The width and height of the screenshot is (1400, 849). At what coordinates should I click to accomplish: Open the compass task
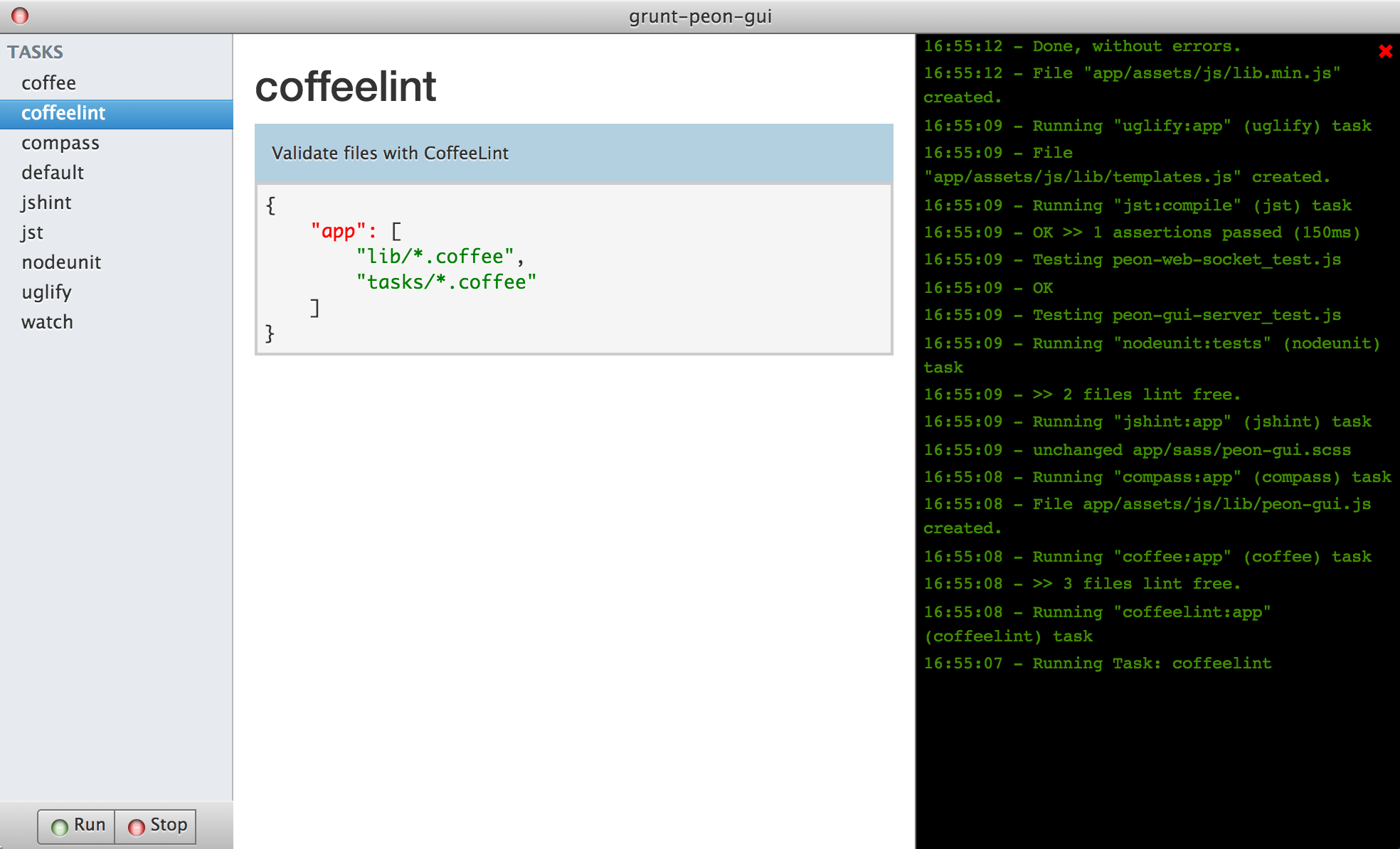pos(116,143)
